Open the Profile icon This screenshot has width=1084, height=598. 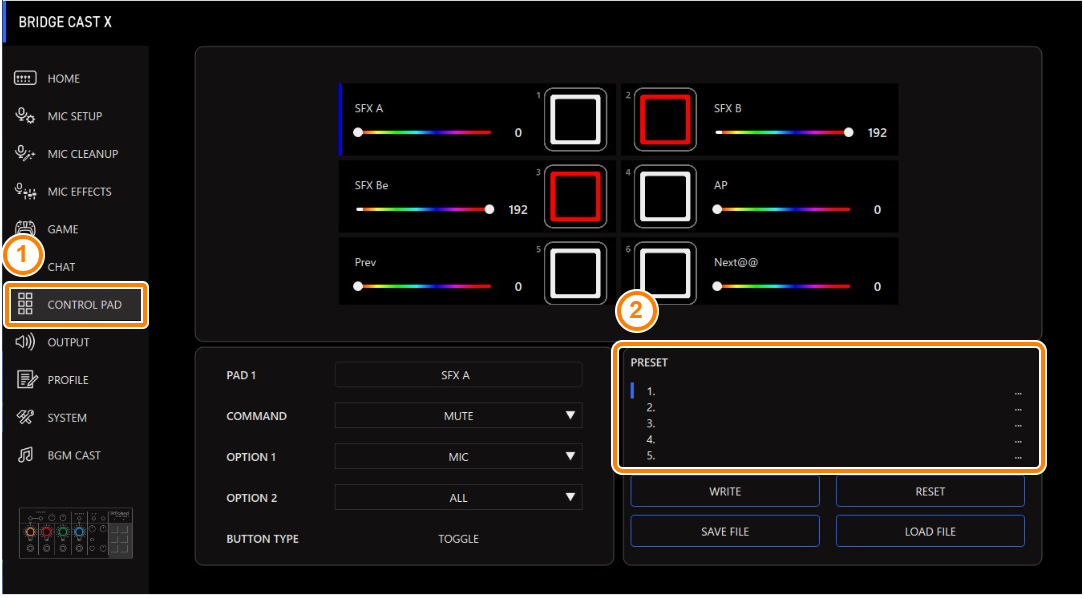tap(26, 380)
